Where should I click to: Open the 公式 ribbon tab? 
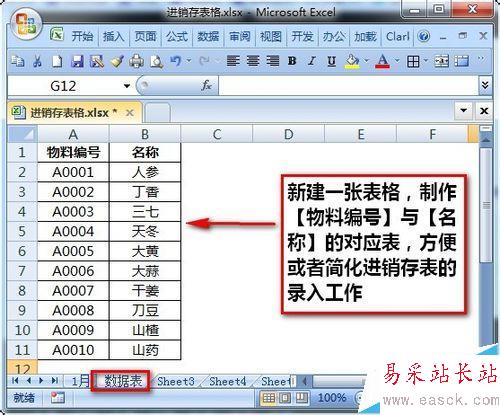click(x=177, y=36)
